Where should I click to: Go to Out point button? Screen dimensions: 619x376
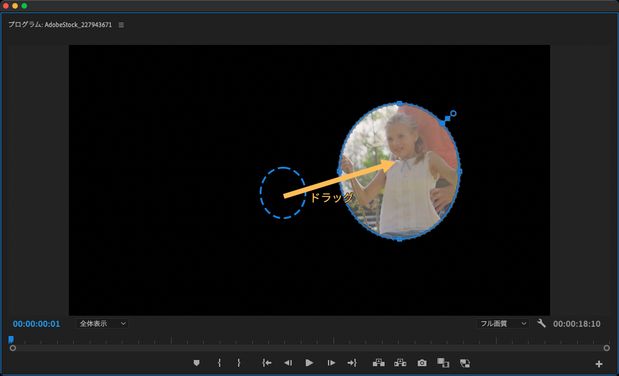tap(352, 363)
